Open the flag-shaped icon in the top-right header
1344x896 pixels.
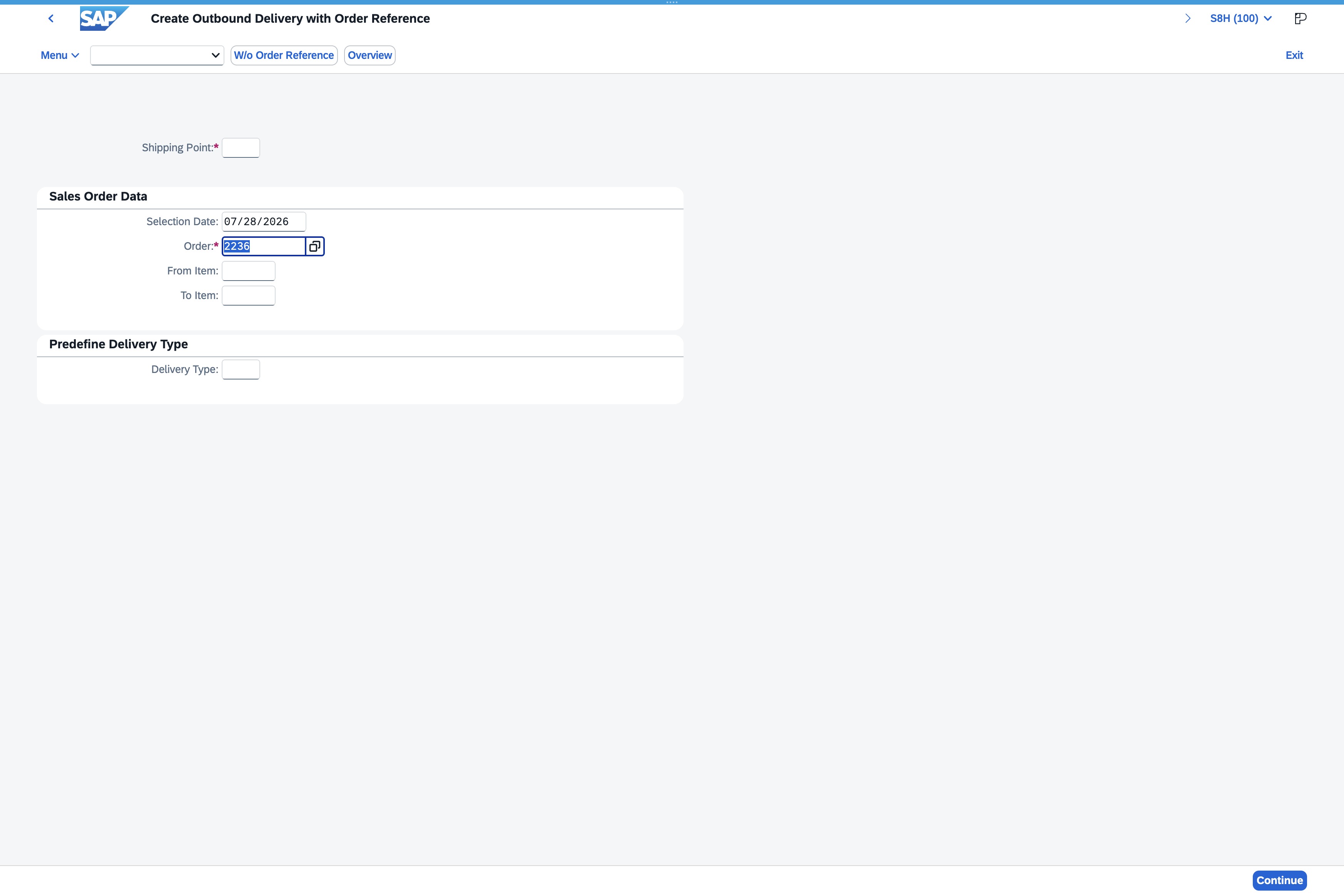point(1300,18)
